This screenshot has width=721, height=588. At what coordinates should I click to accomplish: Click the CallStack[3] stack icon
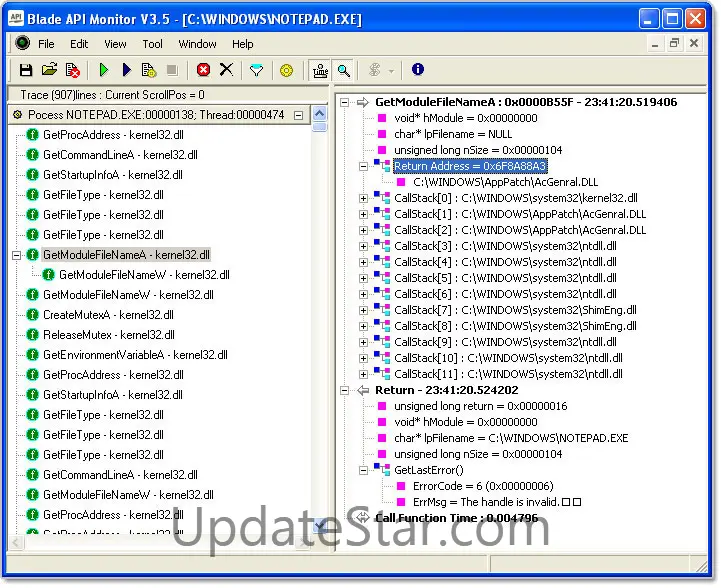[x=382, y=246]
